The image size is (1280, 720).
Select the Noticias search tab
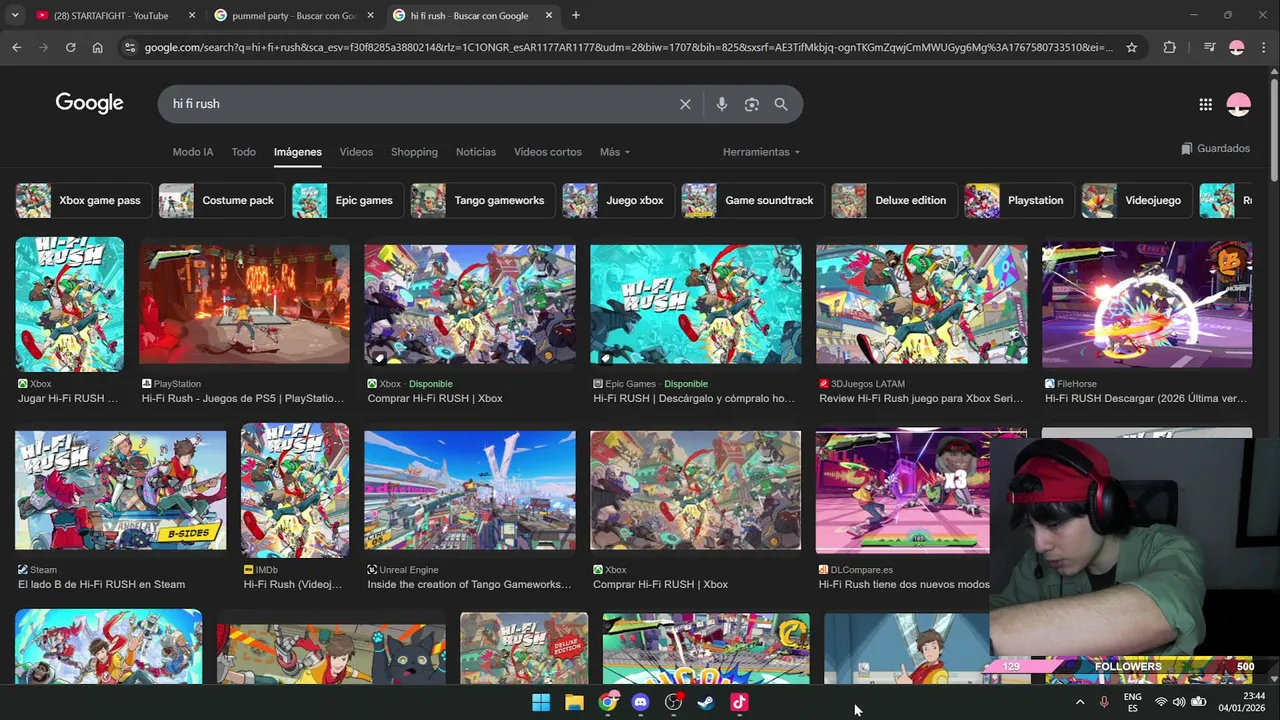coord(476,152)
